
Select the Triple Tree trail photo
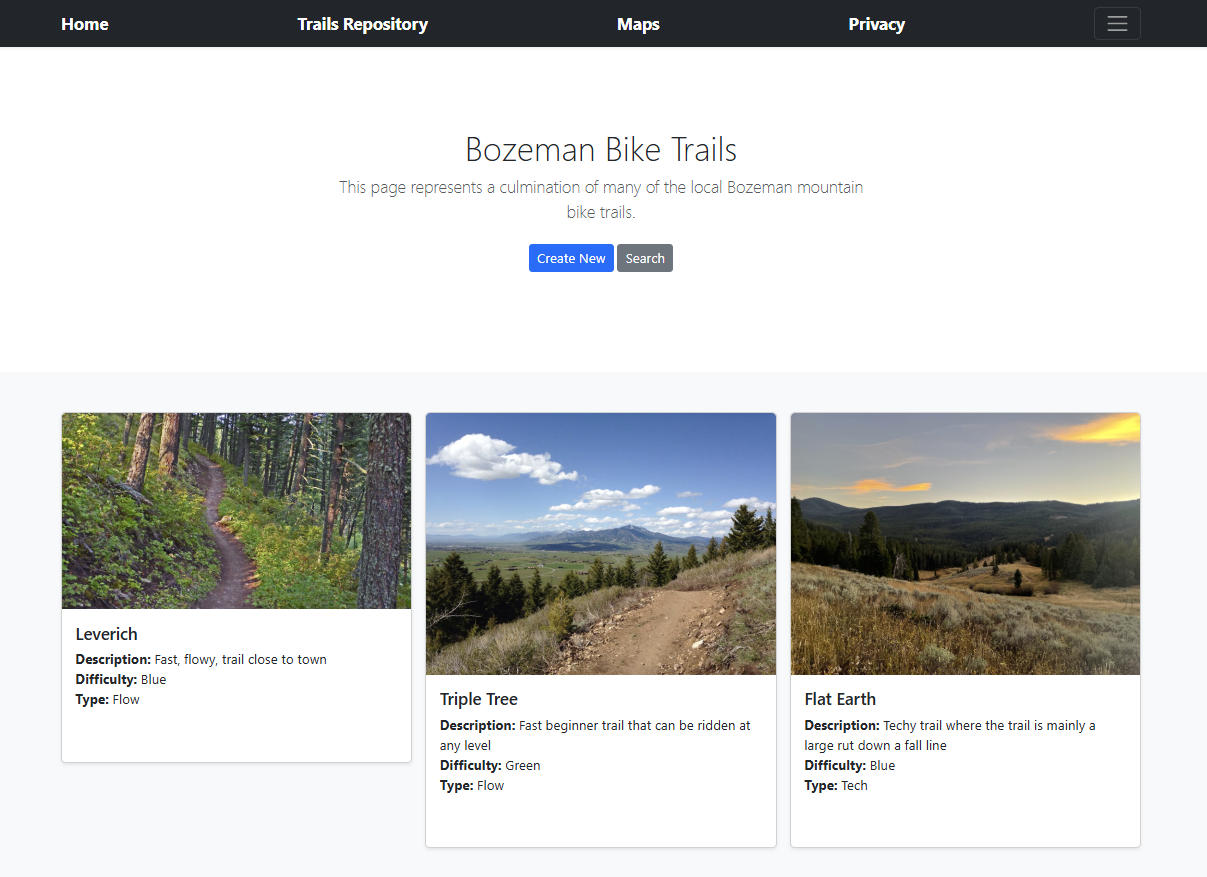tap(600, 544)
